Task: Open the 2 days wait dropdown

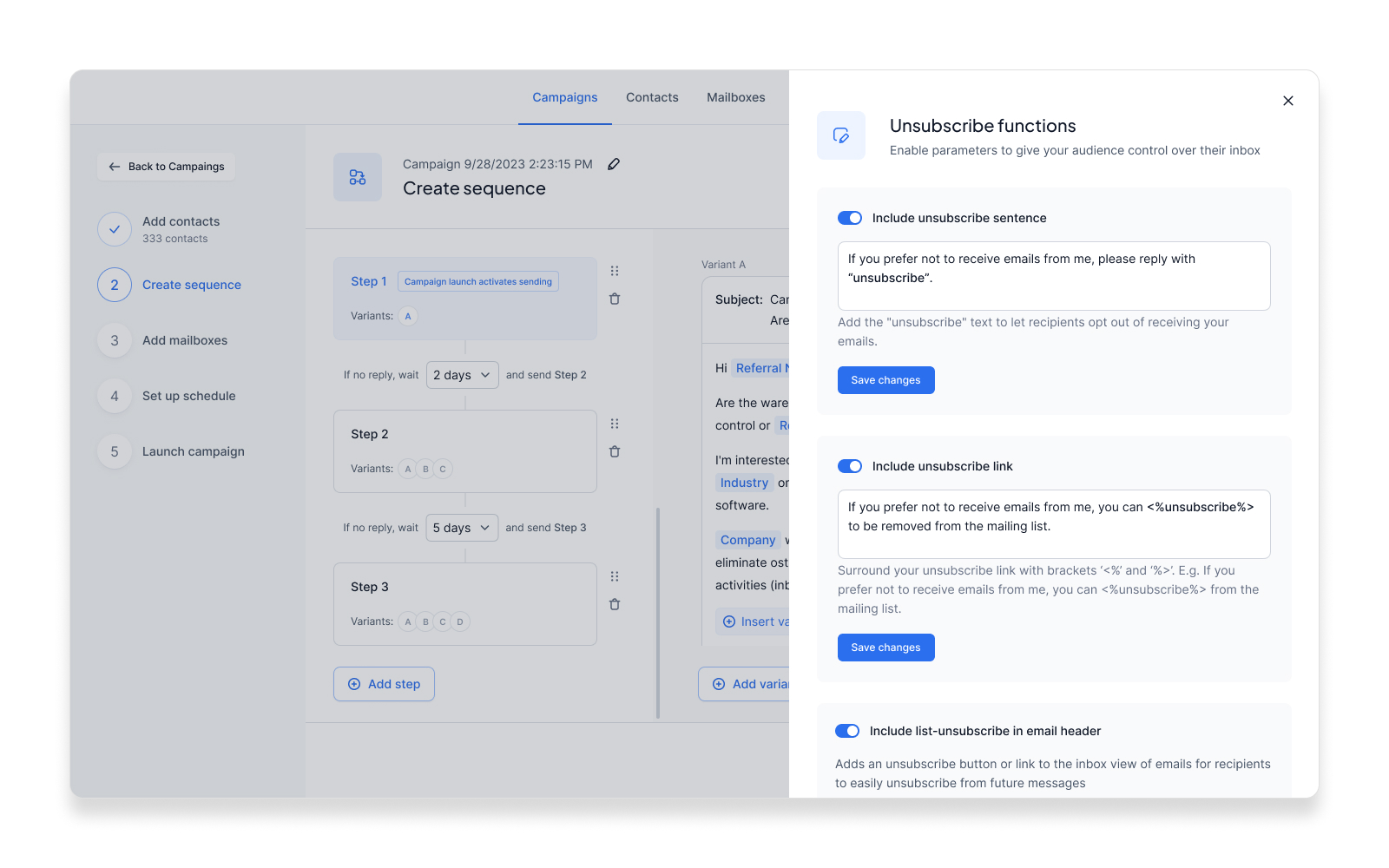Action: pyautogui.click(x=463, y=375)
